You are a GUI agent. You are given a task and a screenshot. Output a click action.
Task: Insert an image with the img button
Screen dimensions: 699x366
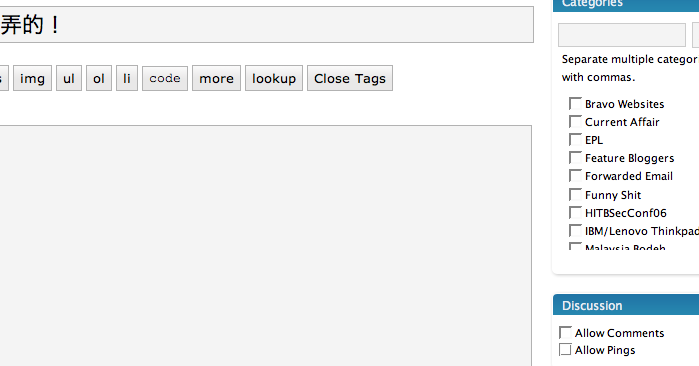tap(33, 78)
